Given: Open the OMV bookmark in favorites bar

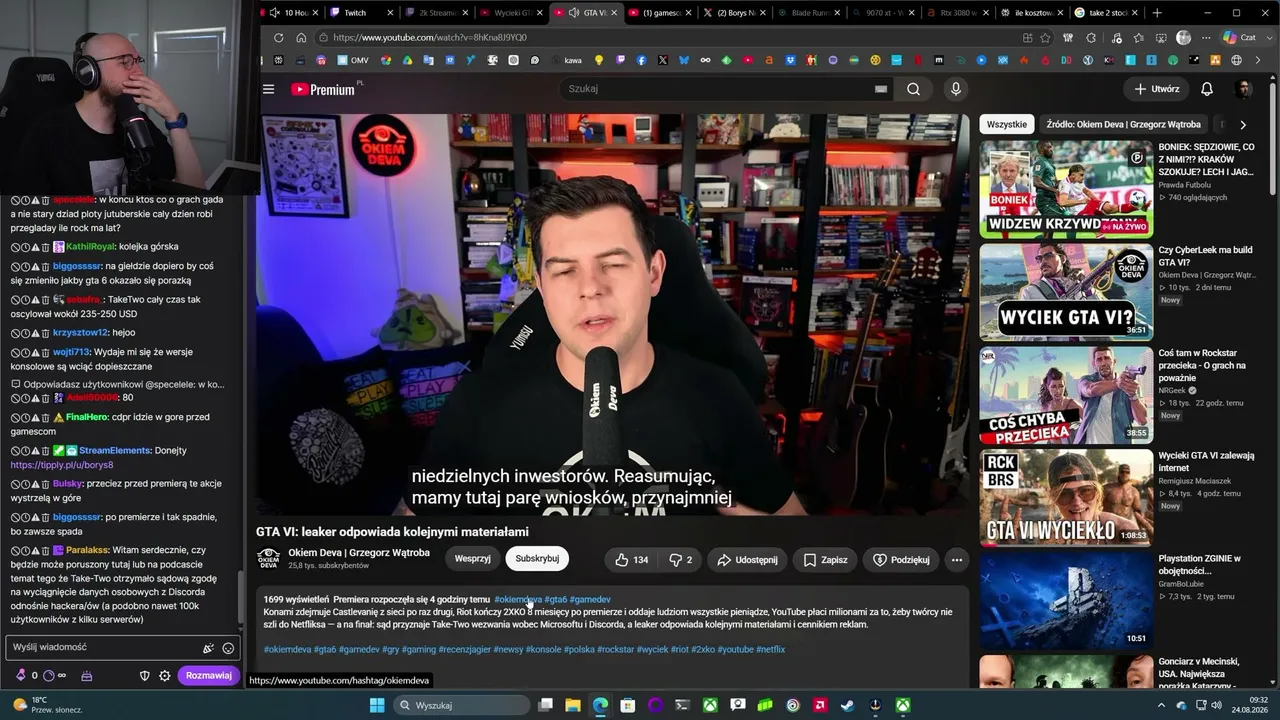Looking at the screenshot, I should [353, 60].
